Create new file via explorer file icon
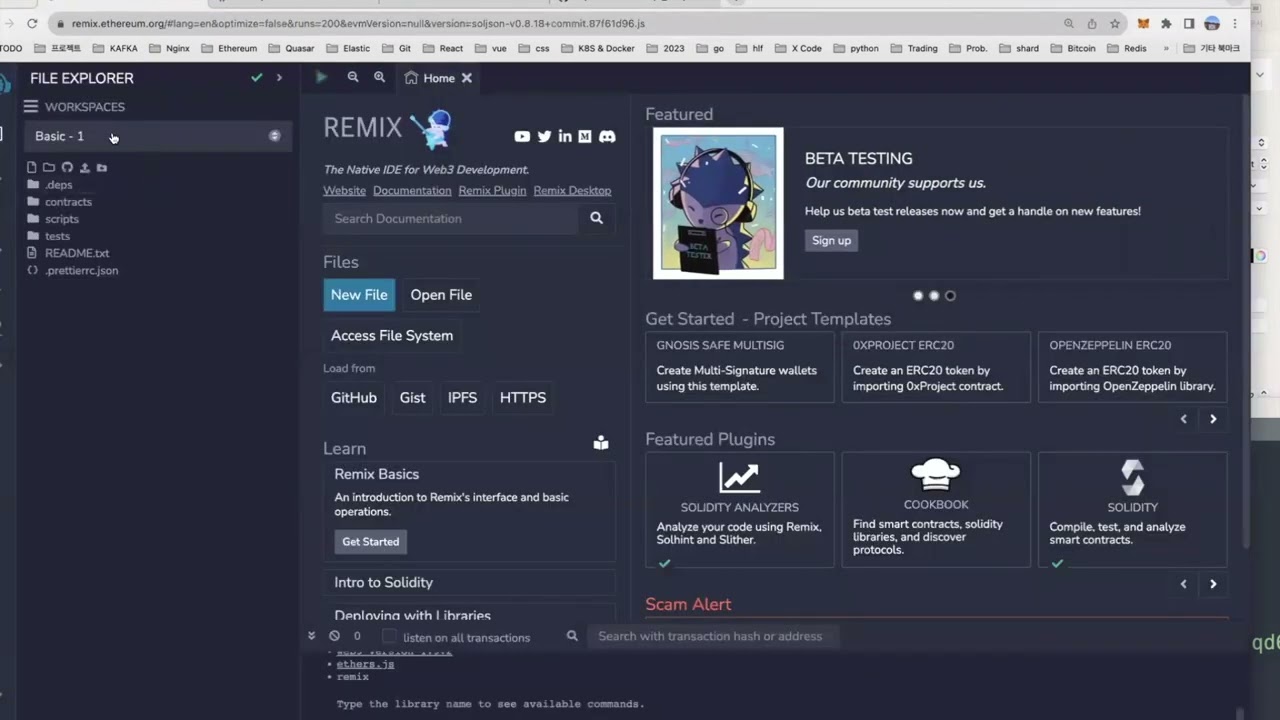The height and width of the screenshot is (720, 1280). 32,168
